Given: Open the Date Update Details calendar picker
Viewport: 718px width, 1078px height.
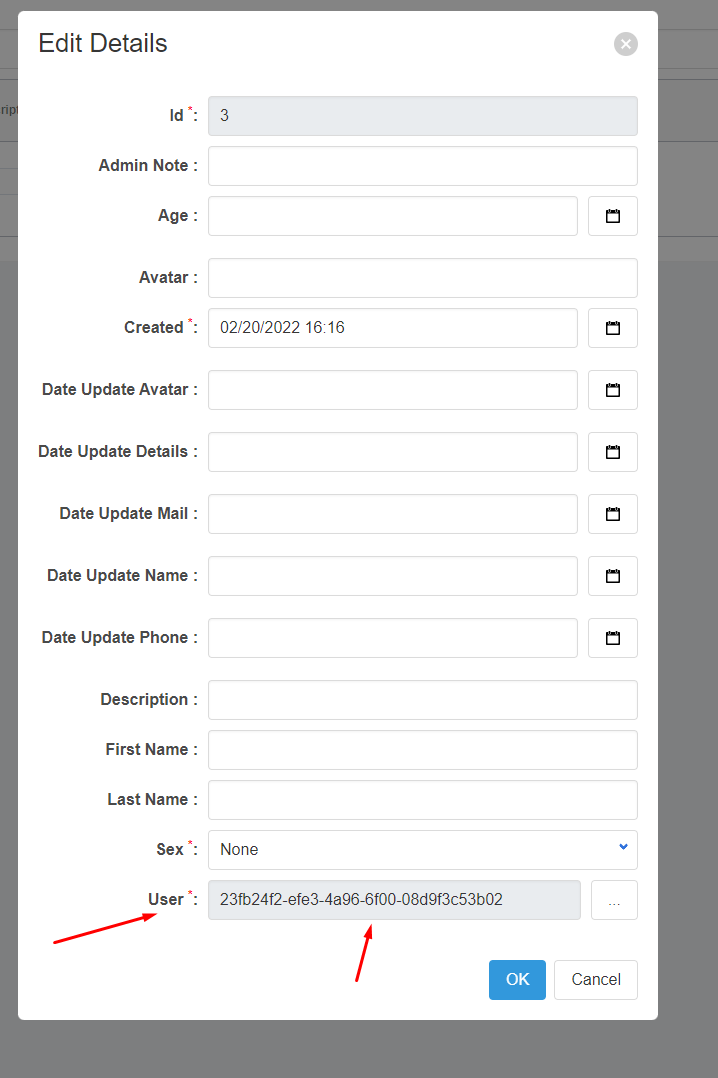Looking at the screenshot, I should point(613,451).
